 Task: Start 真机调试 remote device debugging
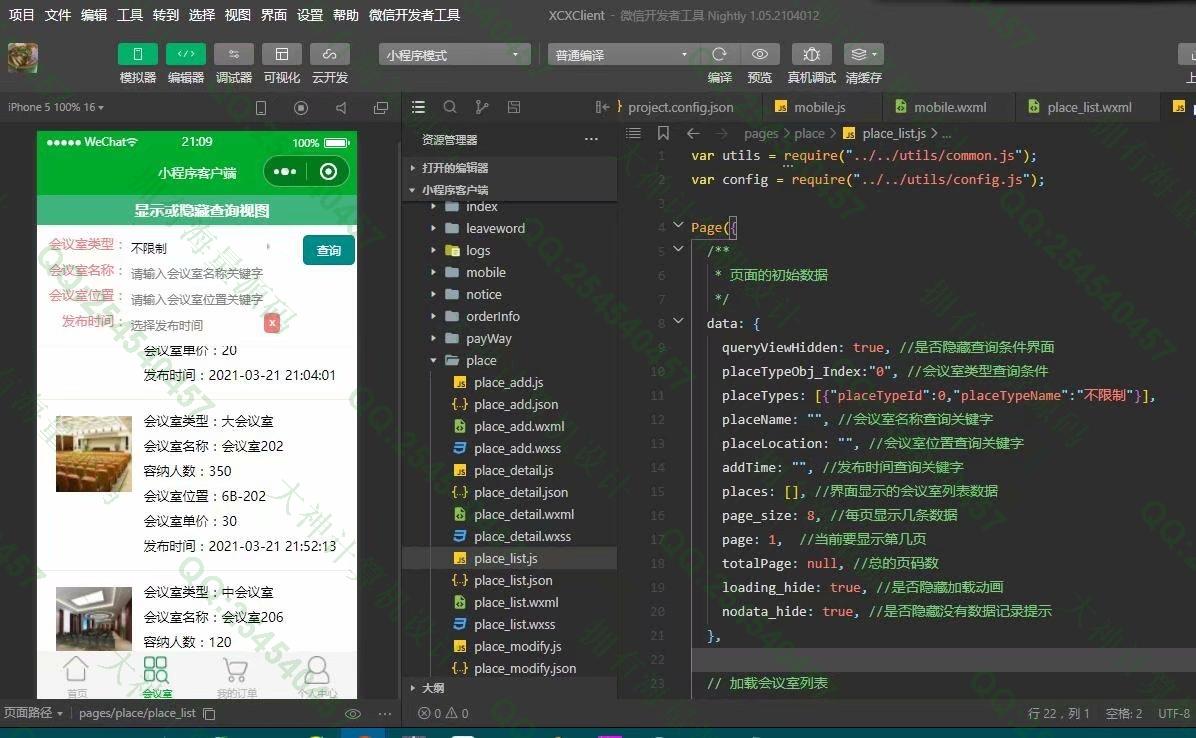pyautogui.click(x=812, y=54)
